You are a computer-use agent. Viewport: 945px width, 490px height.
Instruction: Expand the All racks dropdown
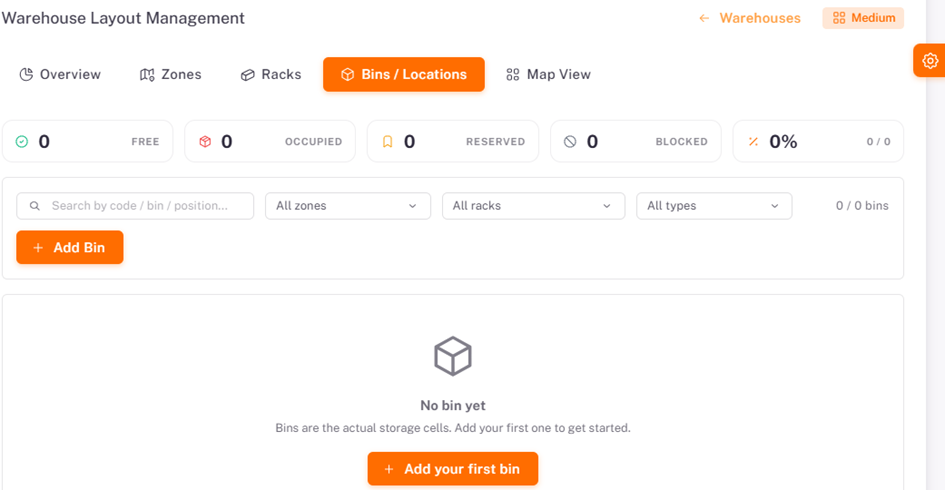click(533, 206)
